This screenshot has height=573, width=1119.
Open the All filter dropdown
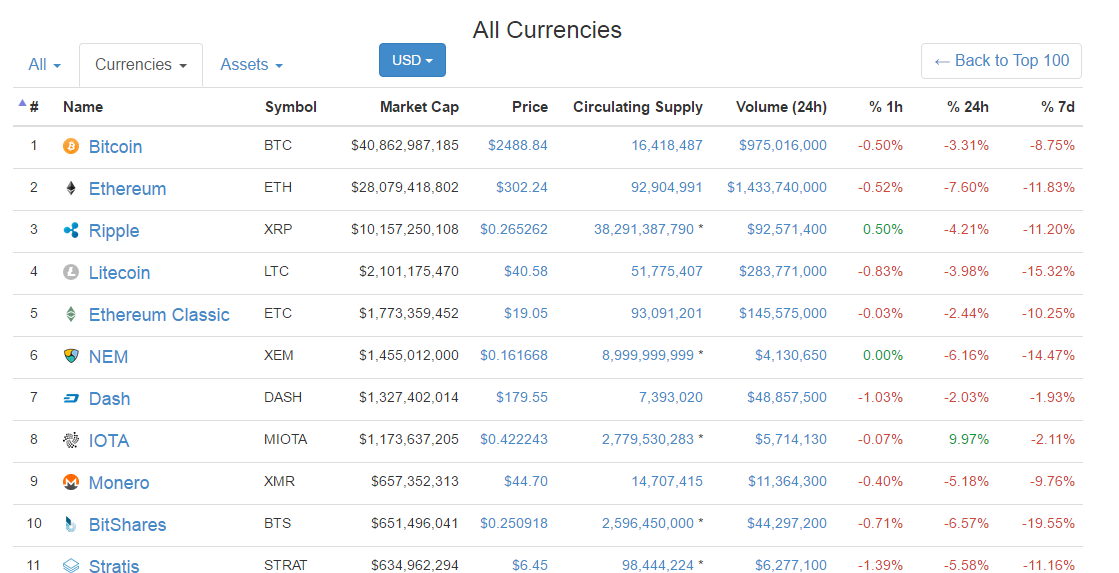coord(44,65)
